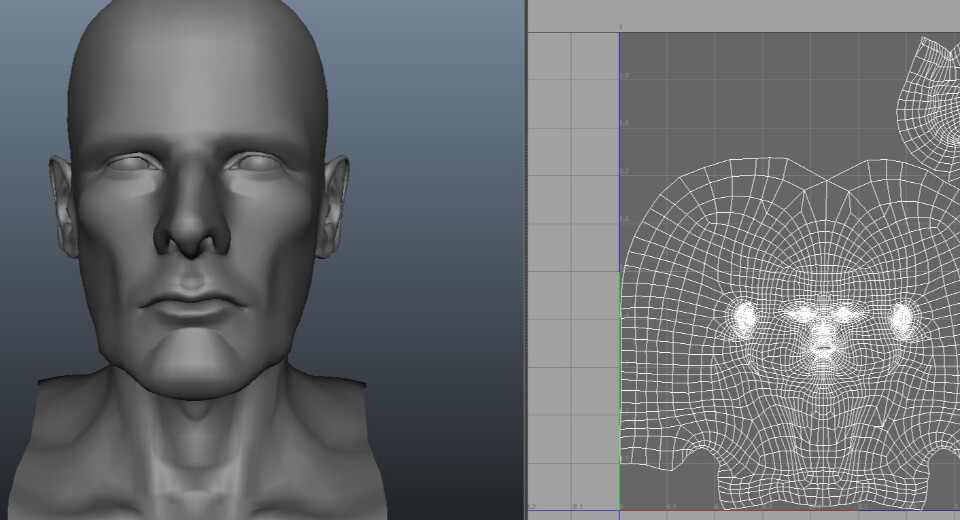Select the mouth UVs in the UV editor
Screen dimensions: 960x520
tap(823, 350)
